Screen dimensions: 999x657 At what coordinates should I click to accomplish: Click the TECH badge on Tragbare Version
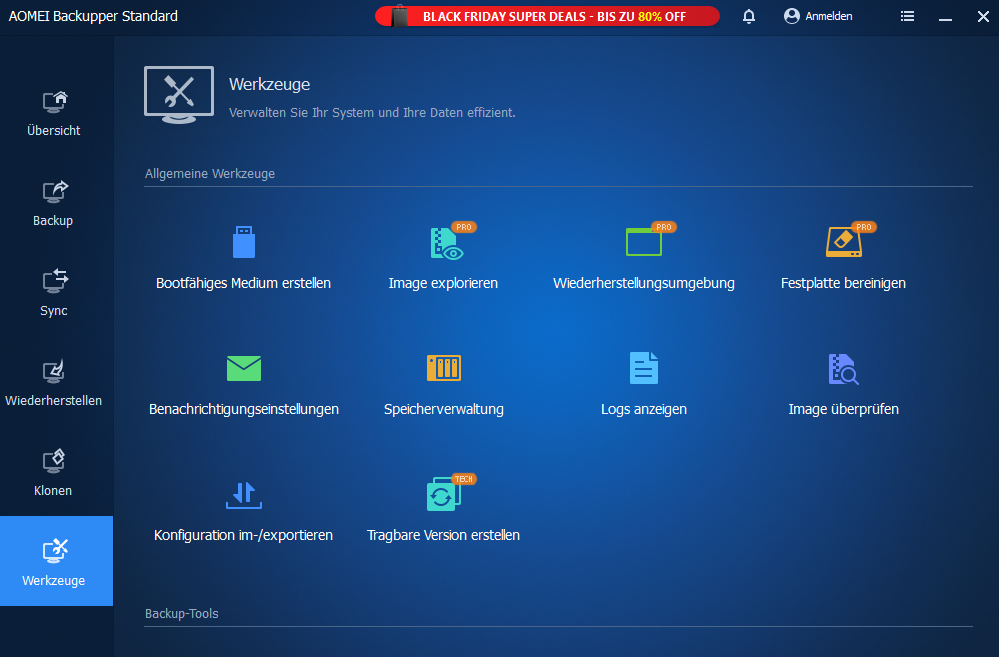pyautogui.click(x=464, y=479)
